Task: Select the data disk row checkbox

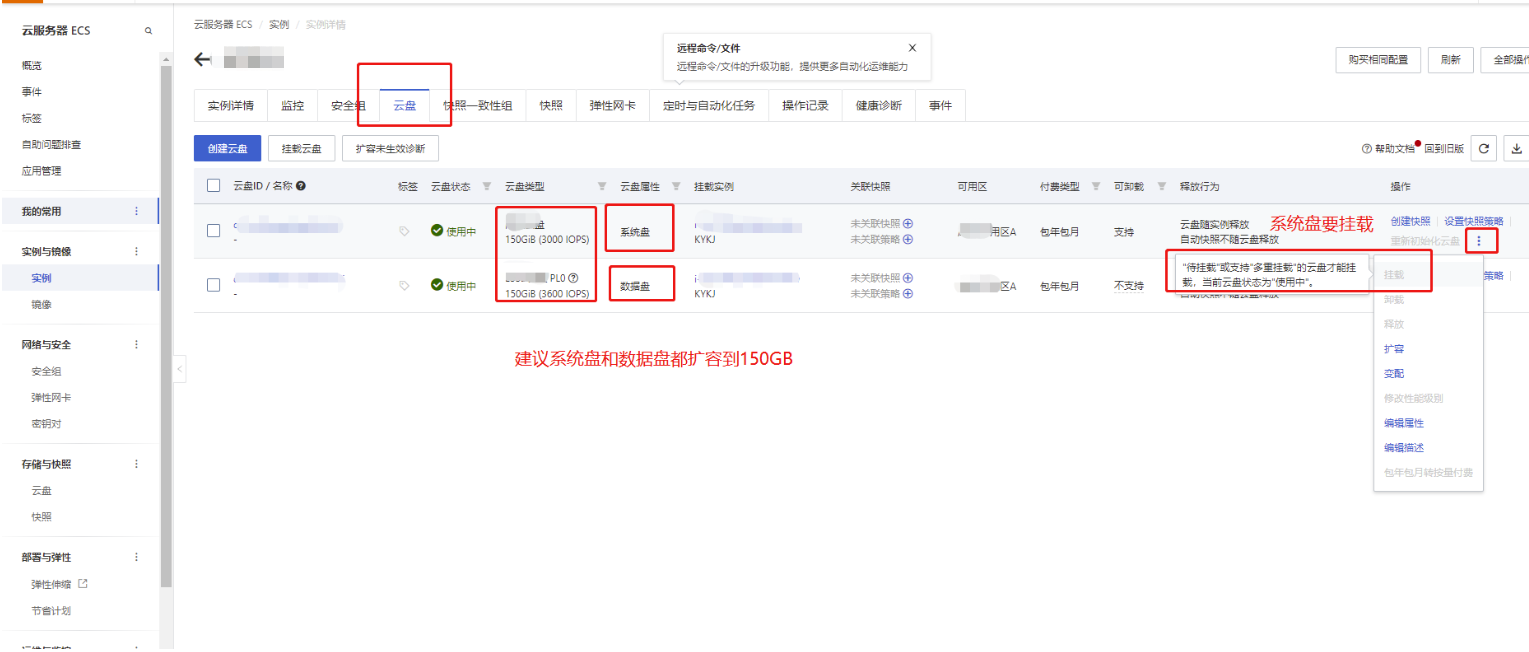Action: [x=213, y=285]
